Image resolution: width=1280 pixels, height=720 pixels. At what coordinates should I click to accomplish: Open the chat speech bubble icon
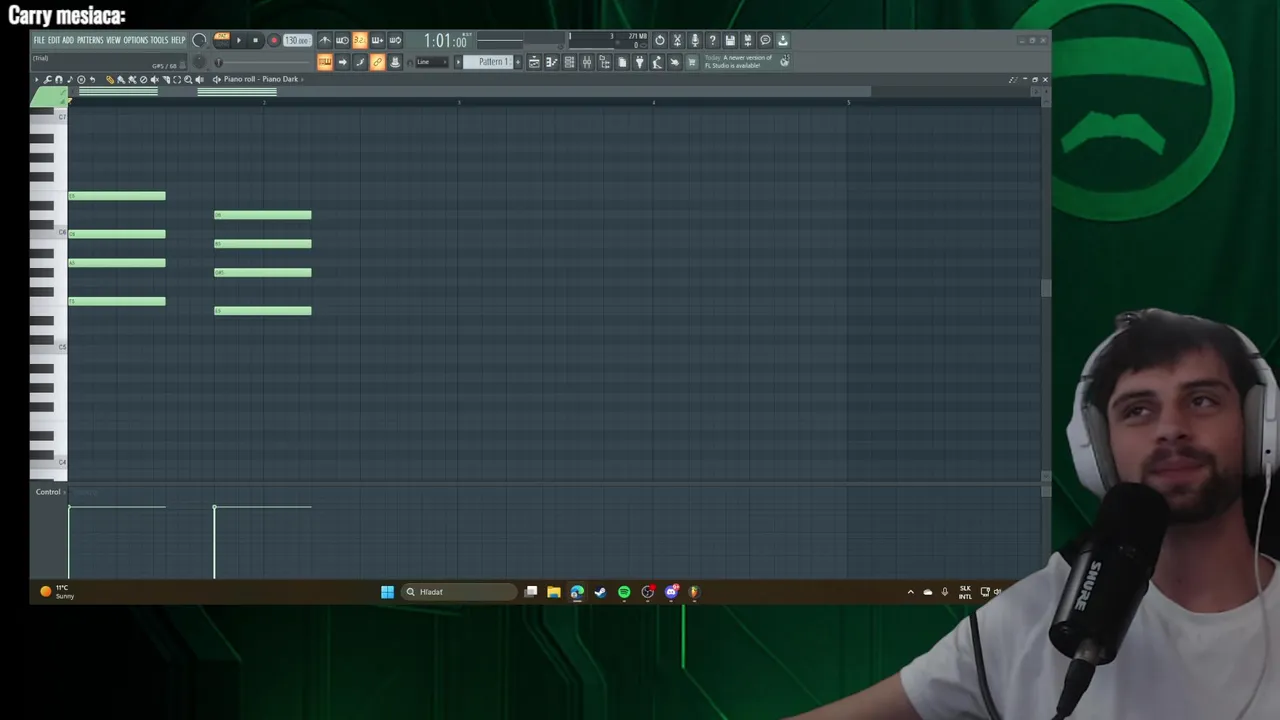tap(765, 40)
